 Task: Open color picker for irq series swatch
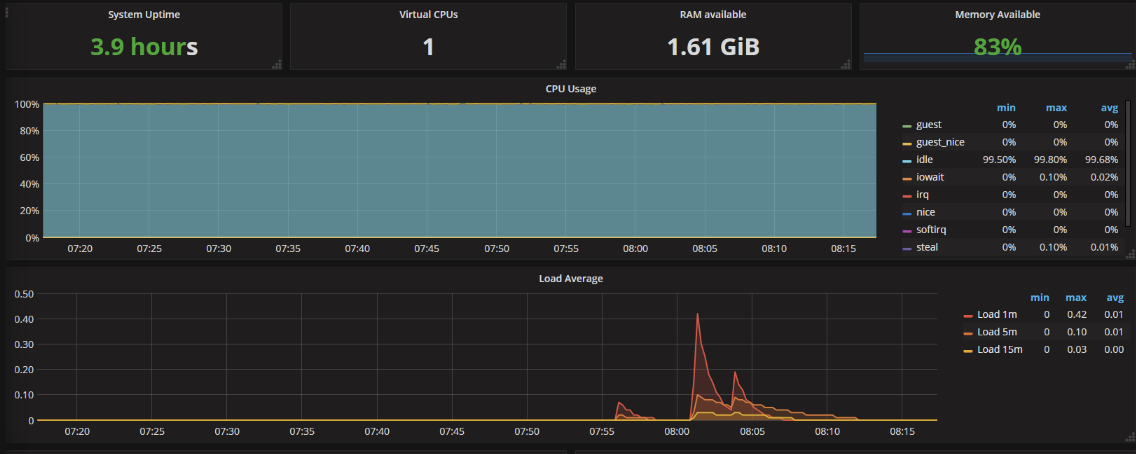tap(906, 196)
